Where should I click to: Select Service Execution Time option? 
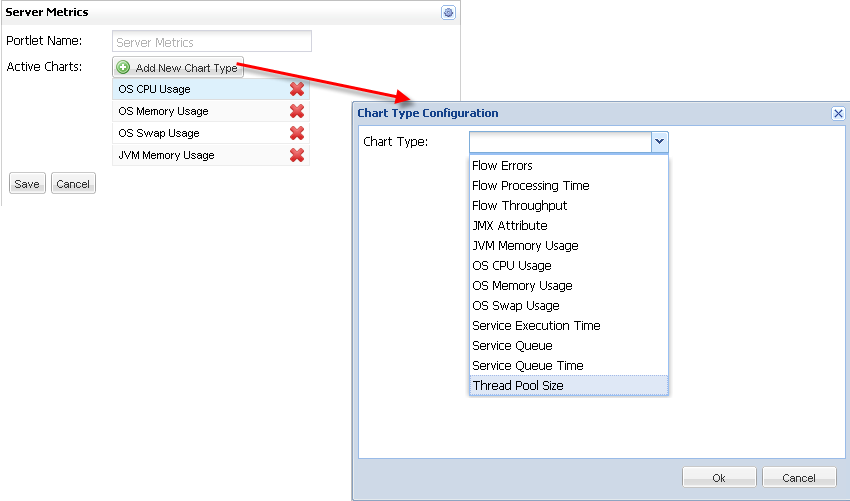tap(569, 326)
